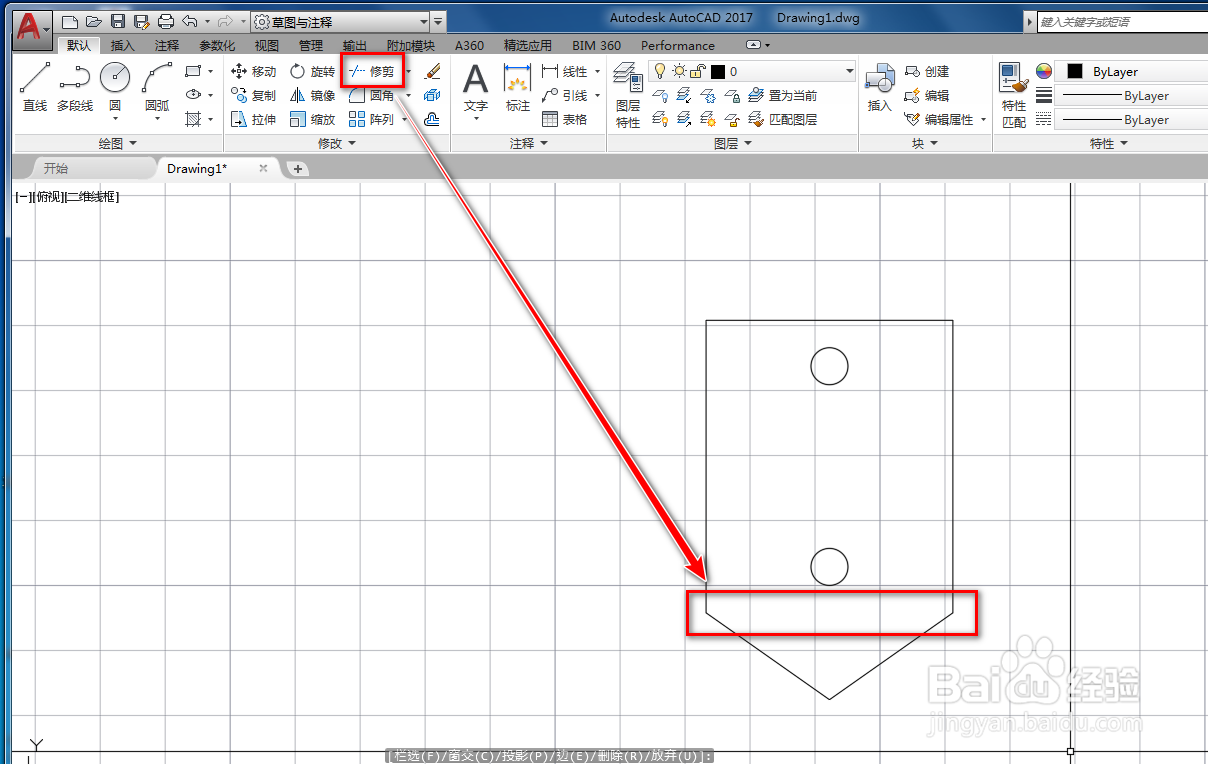Activate the 旋转 (Rotate) command
The height and width of the screenshot is (764, 1208).
312,71
